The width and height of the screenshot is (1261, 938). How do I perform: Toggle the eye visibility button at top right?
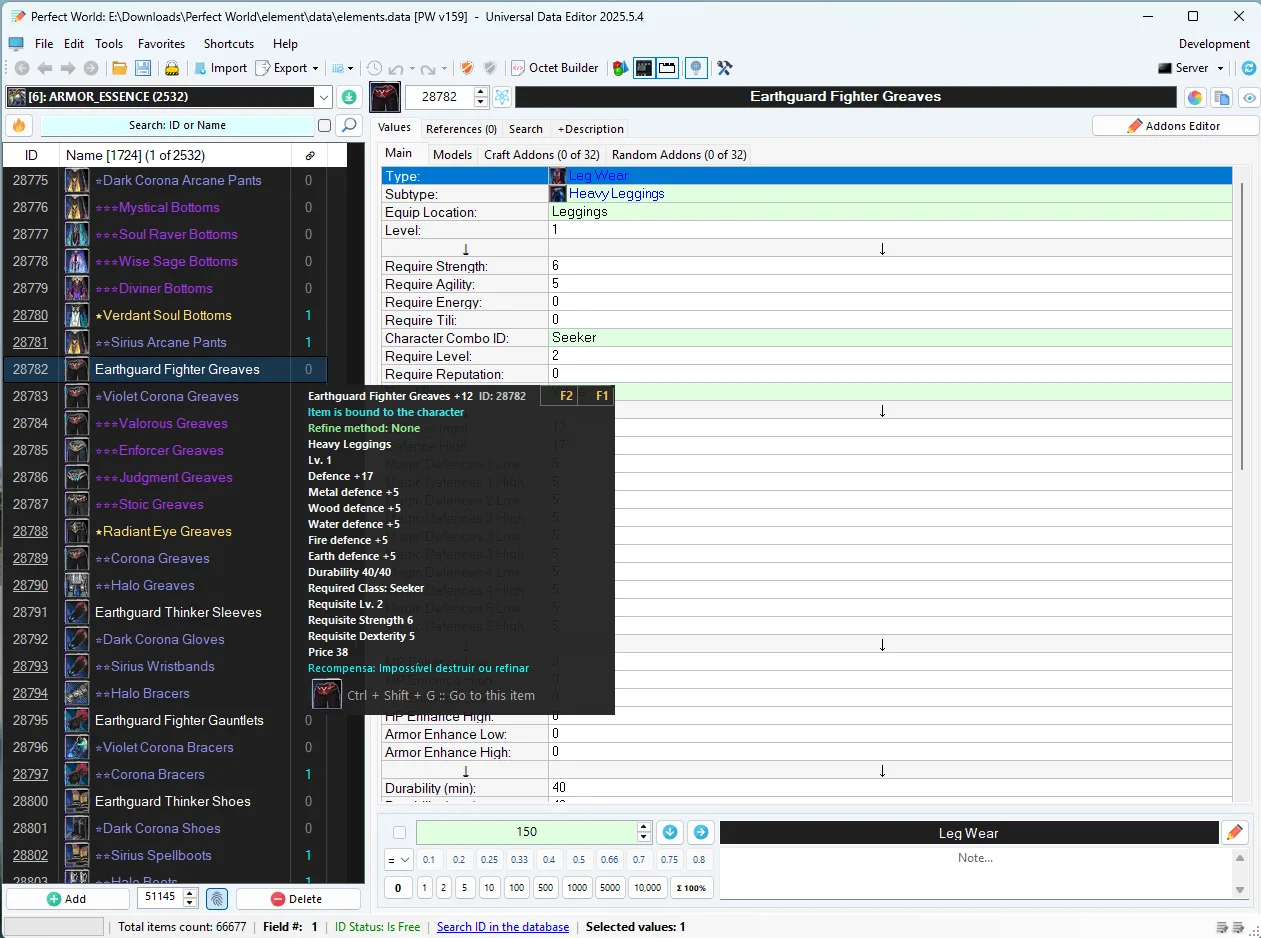coord(1248,97)
